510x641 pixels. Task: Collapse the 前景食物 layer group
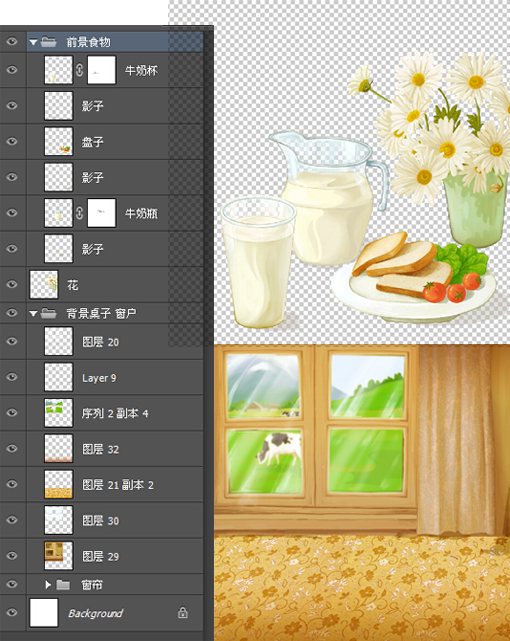33,42
